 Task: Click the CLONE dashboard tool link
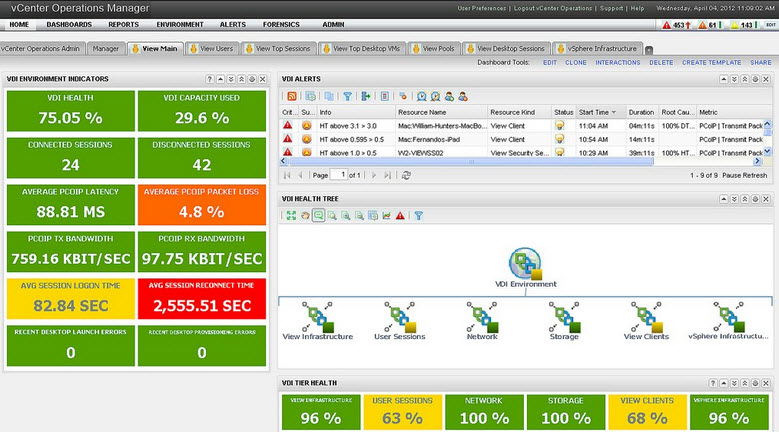point(576,63)
